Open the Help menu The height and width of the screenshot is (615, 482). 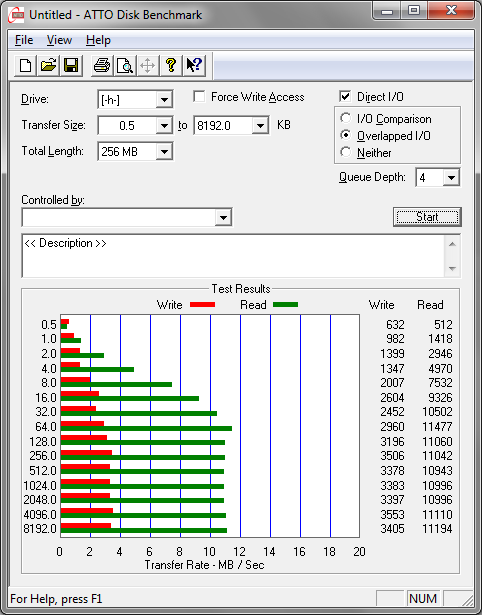click(x=98, y=40)
